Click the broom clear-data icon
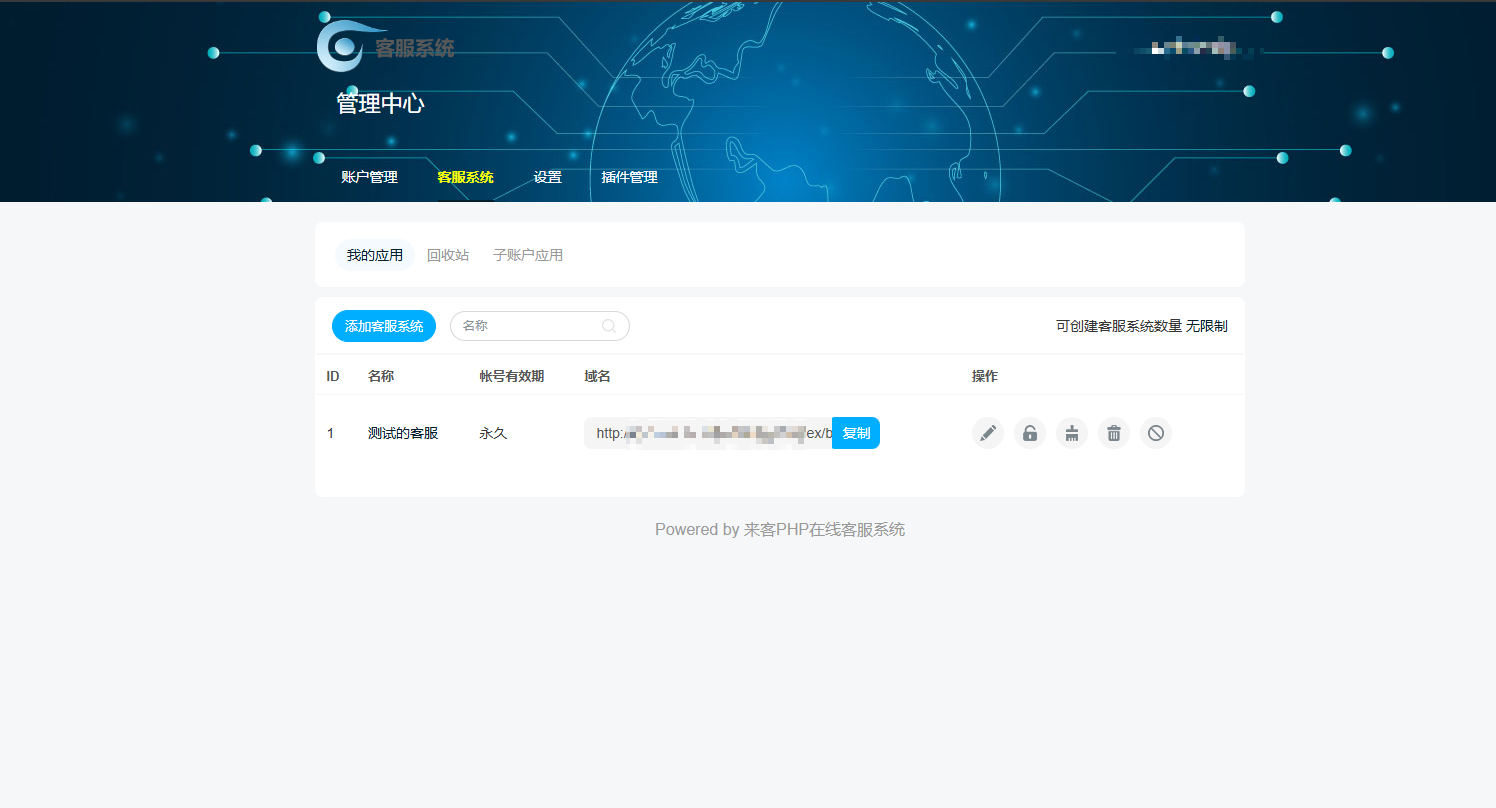The height and width of the screenshot is (808, 1496). click(1071, 433)
